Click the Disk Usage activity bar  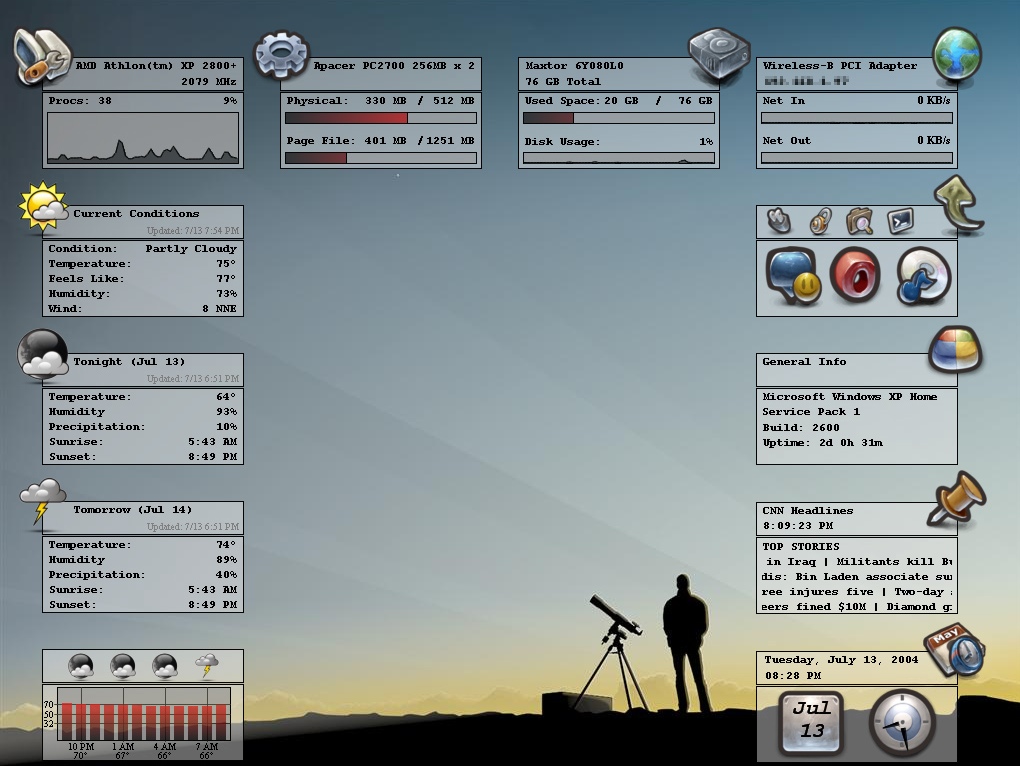coord(619,158)
